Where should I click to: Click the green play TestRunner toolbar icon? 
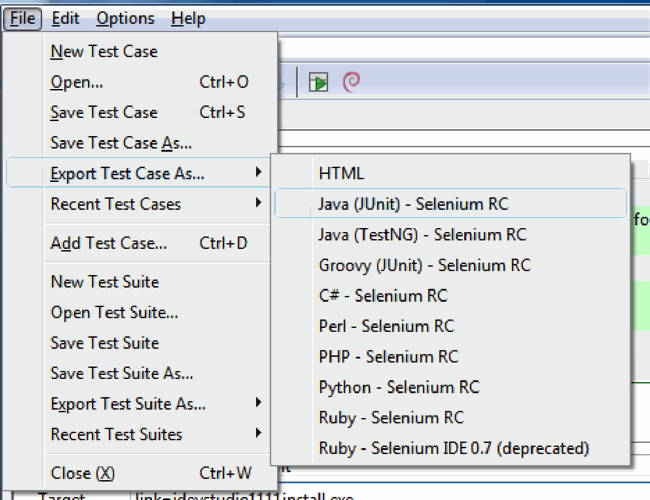point(319,82)
